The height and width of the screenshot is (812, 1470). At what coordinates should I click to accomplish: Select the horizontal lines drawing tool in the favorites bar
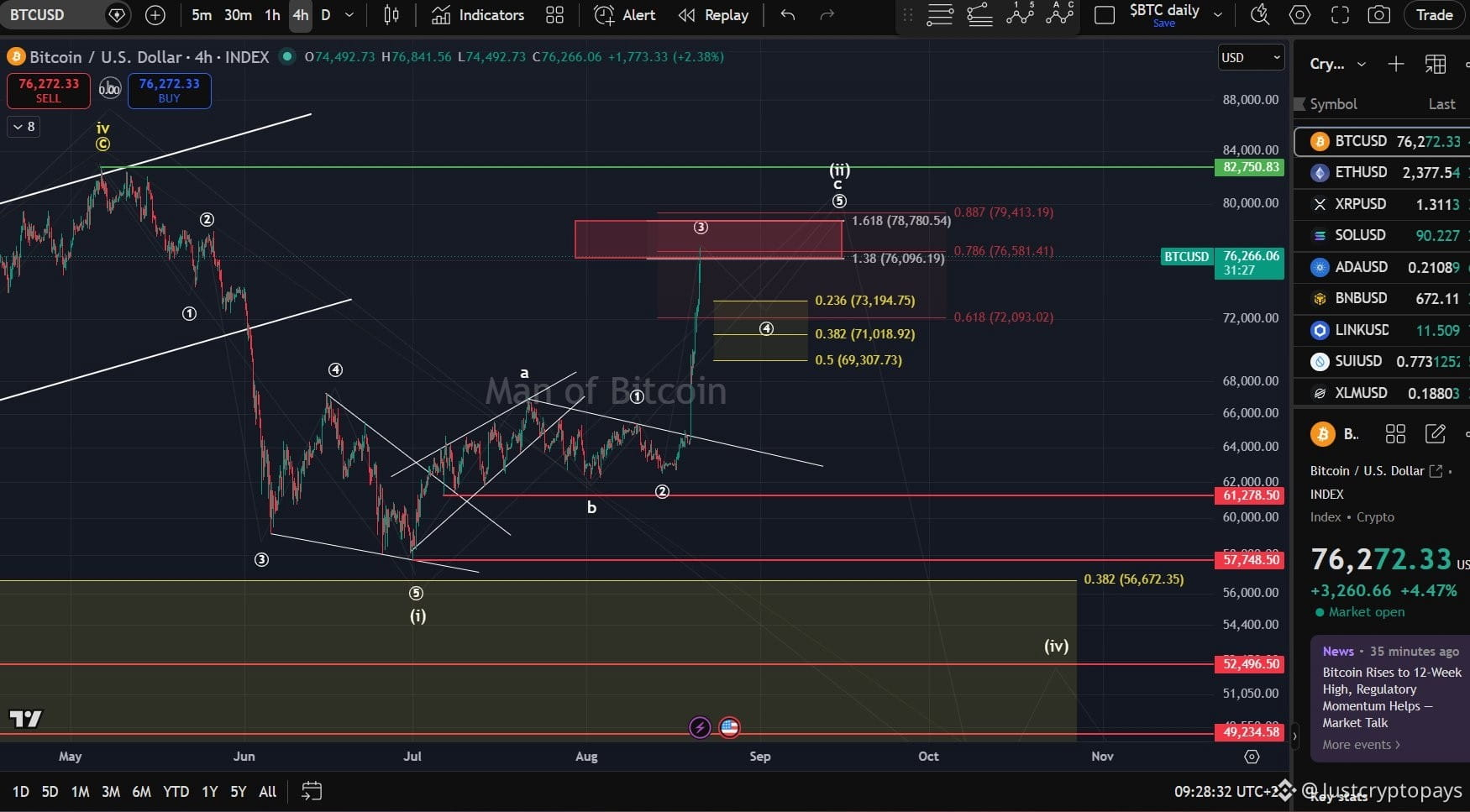[x=939, y=15]
